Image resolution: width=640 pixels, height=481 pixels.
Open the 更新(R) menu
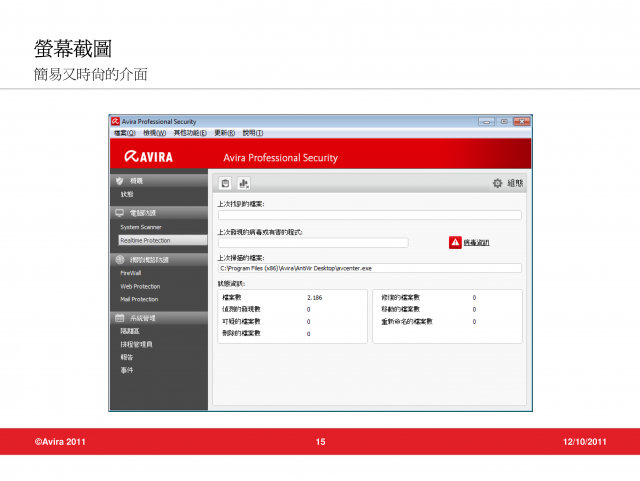point(224,133)
